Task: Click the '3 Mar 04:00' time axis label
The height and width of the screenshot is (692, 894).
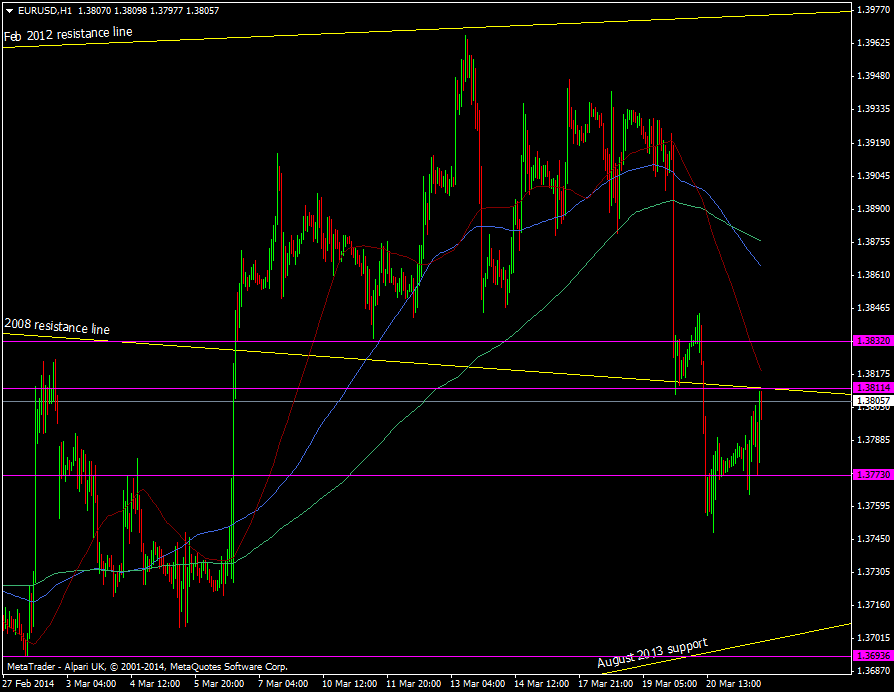Action: pyautogui.click(x=91, y=683)
